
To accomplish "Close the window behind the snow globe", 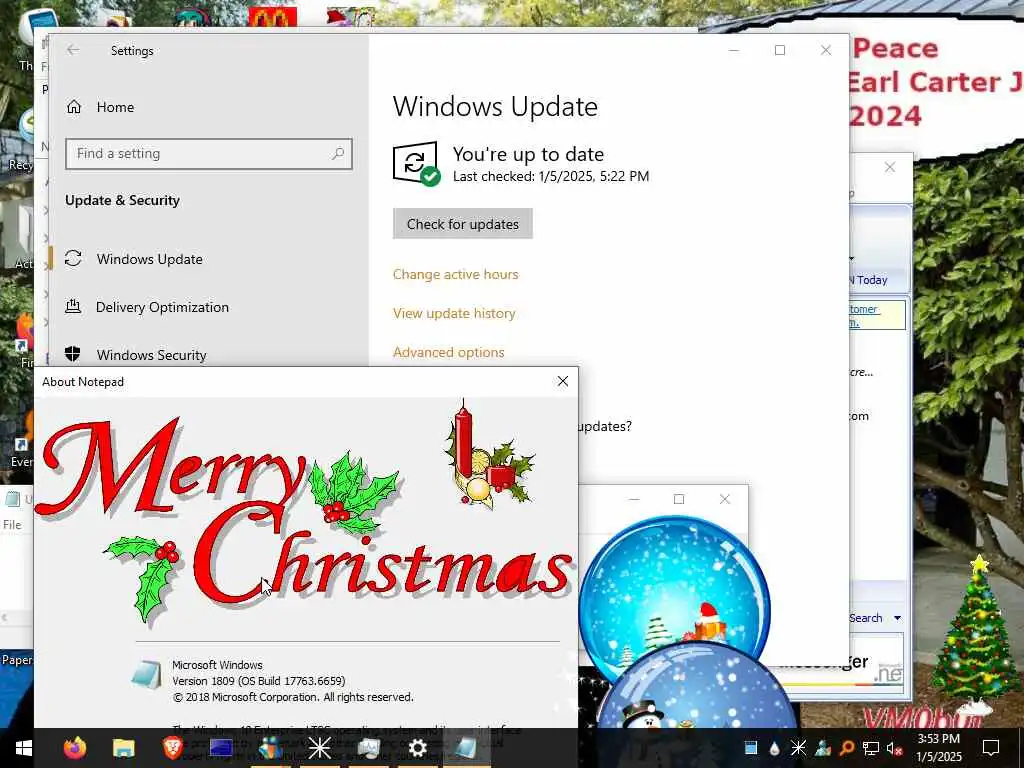I will tap(725, 499).
